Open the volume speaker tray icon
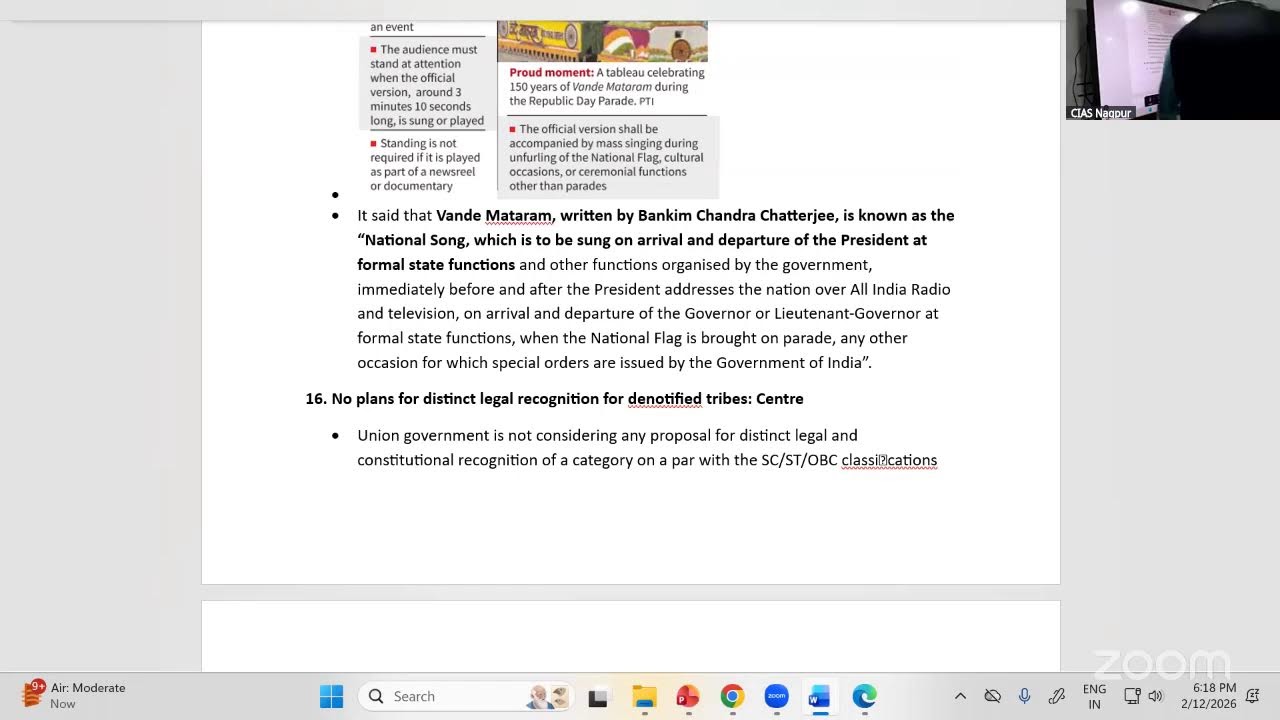1280x720 pixels. 1156,696
